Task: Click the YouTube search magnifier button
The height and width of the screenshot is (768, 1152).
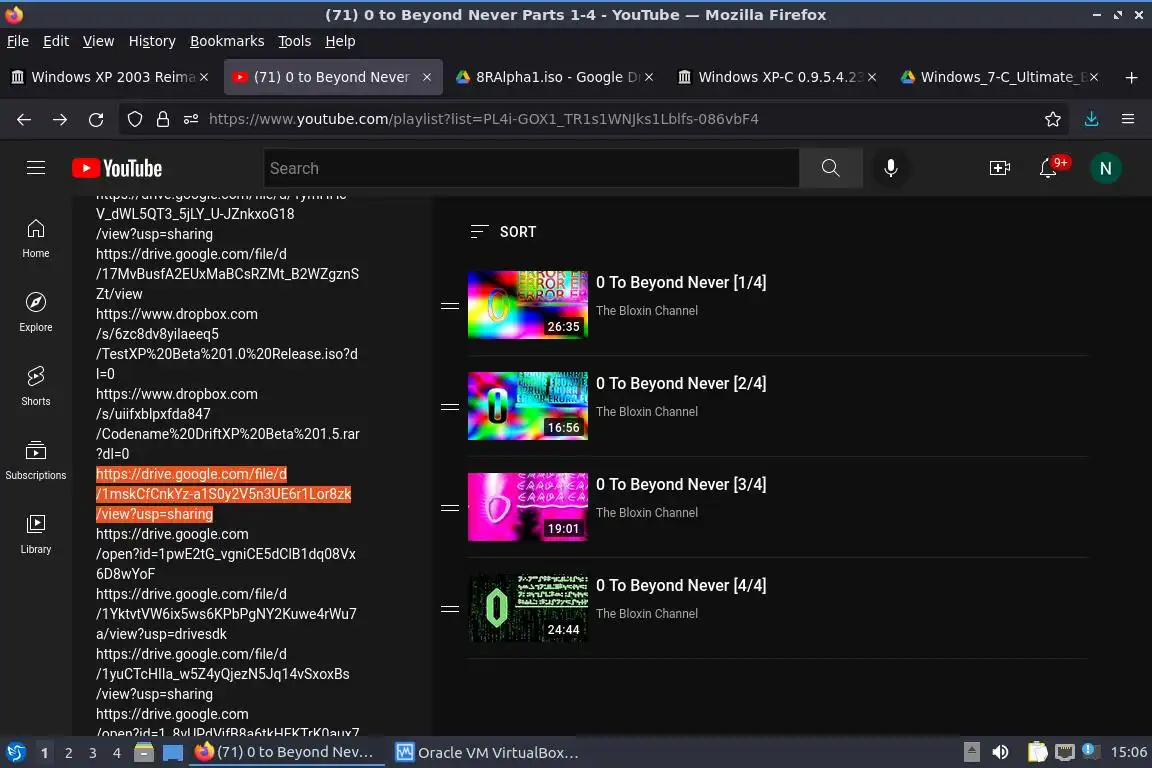Action: pos(830,168)
